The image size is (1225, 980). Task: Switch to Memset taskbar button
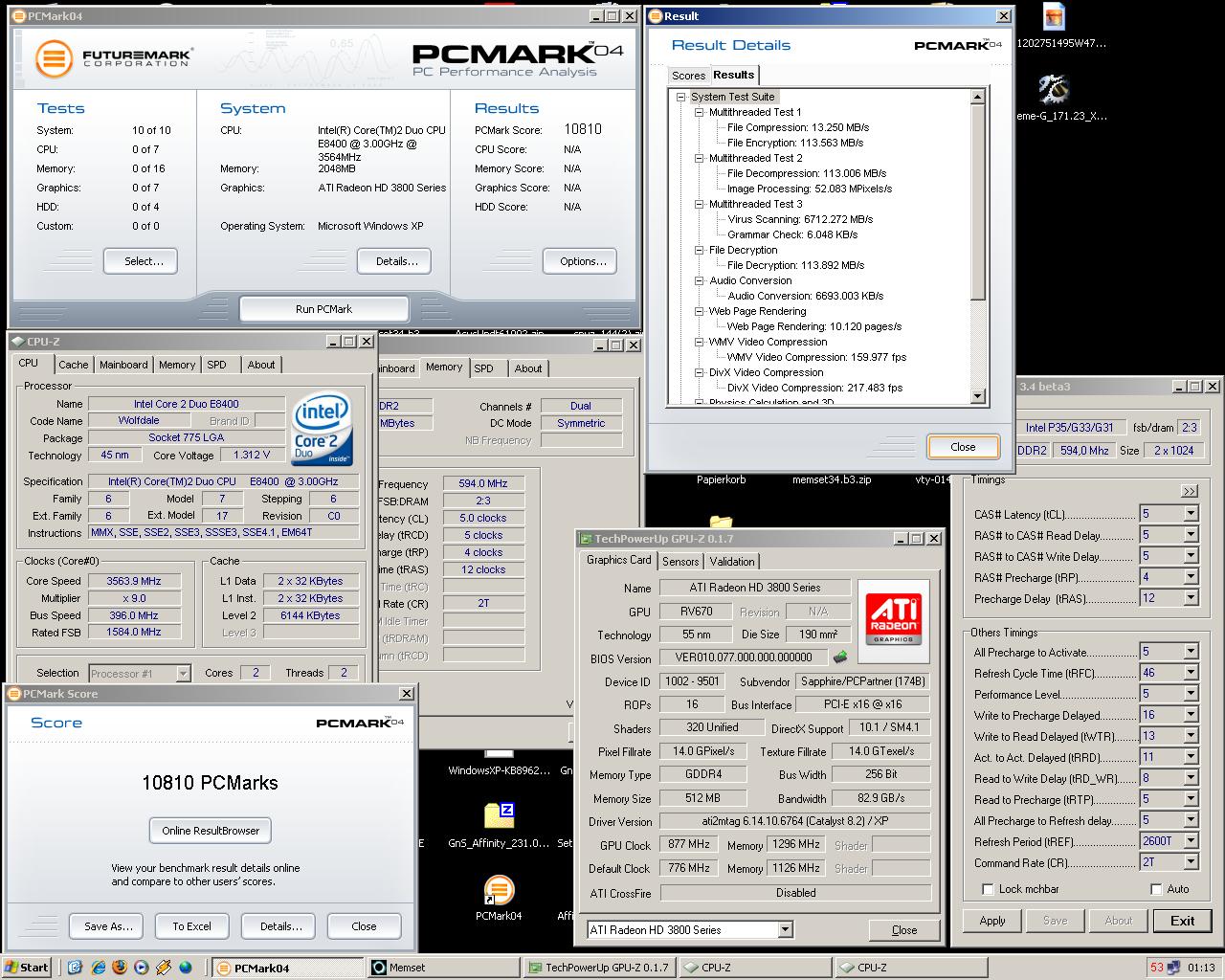(444, 968)
